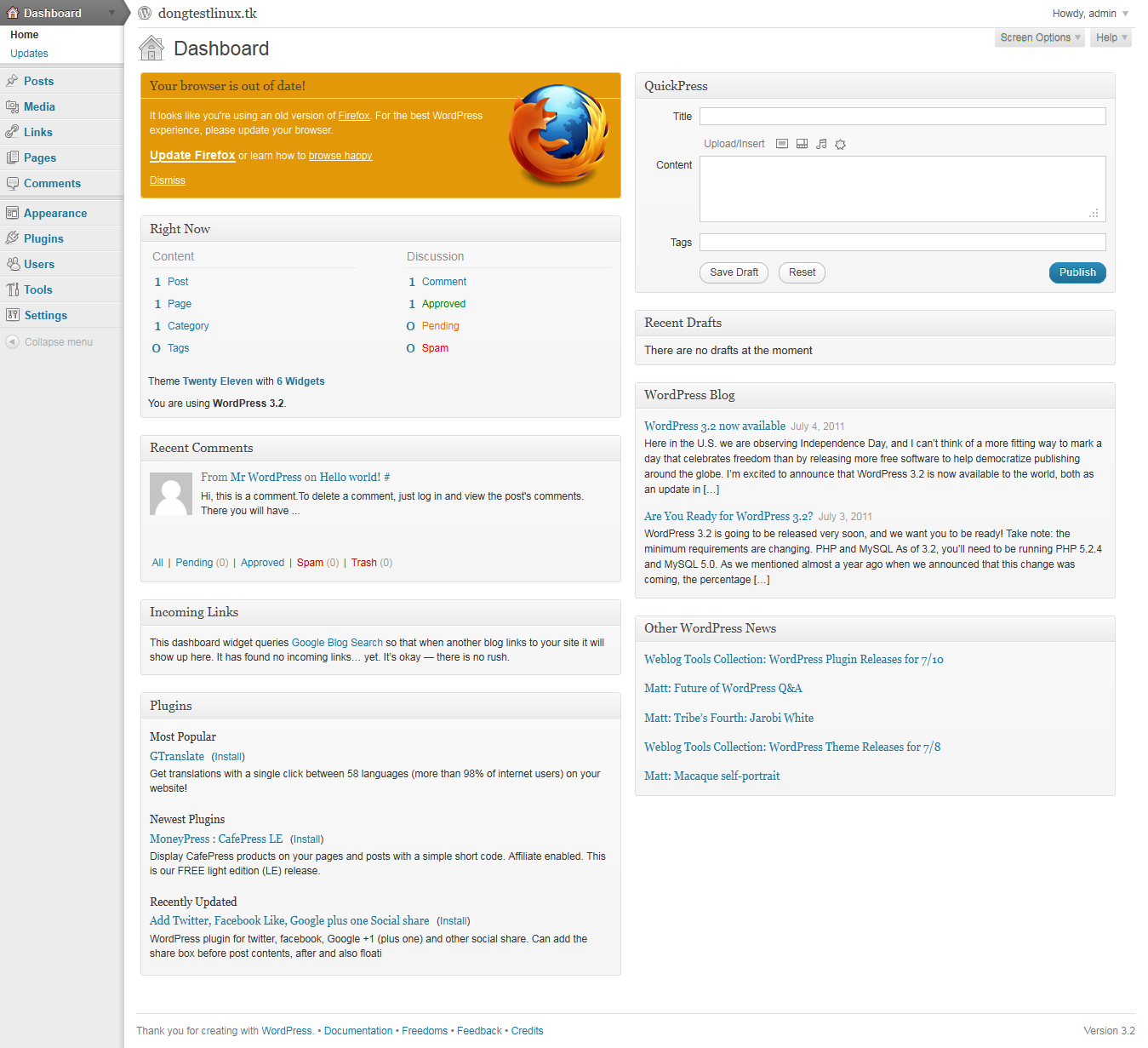Open Matt: Future of WordPress Q&A link
The height and width of the screenshot is (1048, 1148).
click(723, 688)
